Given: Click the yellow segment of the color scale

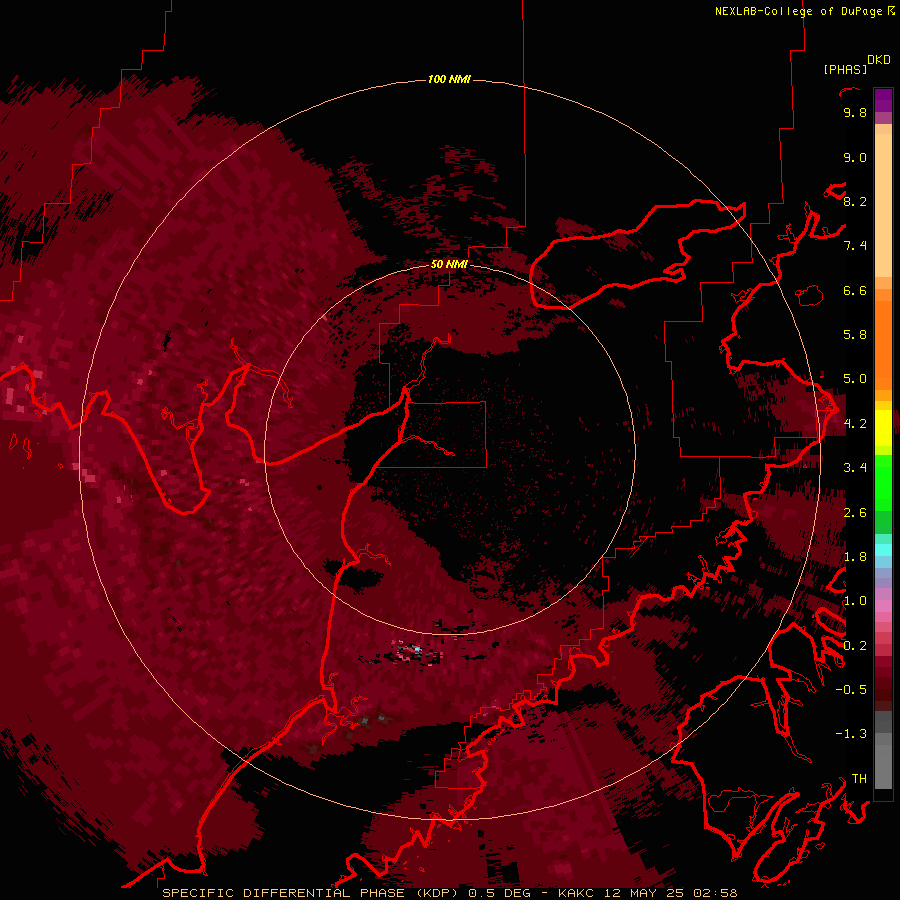Looking at the screenshot, I should 883,428.
